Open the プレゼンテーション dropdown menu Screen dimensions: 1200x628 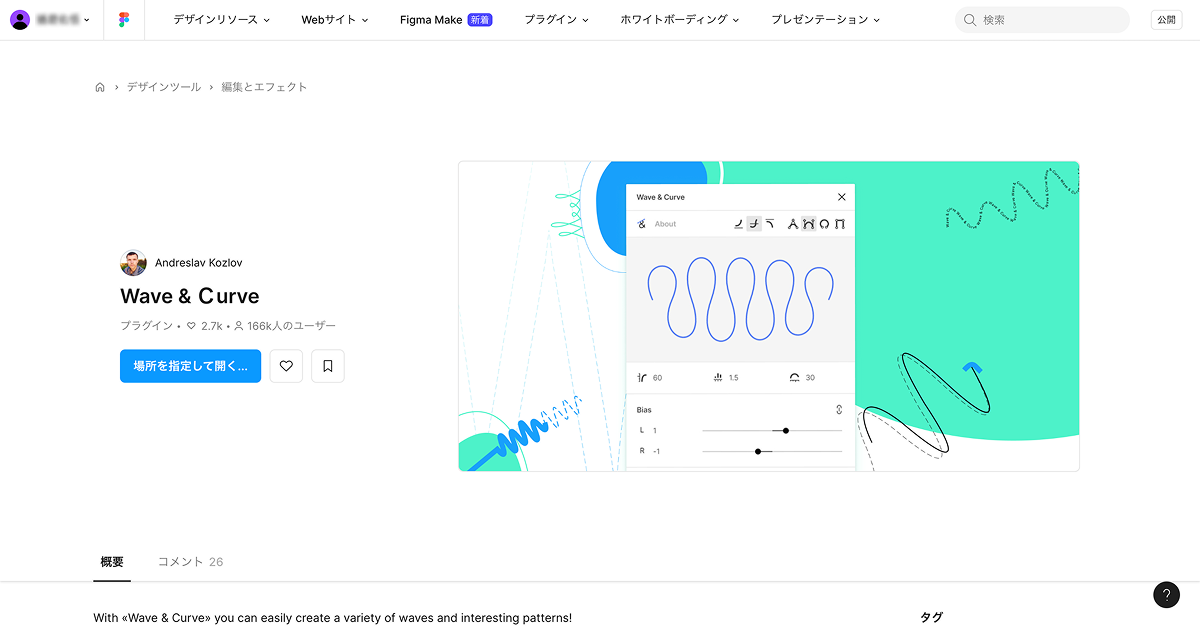(x=825, y=20)
